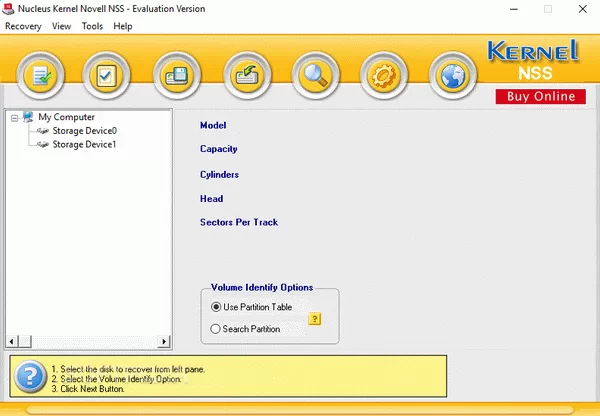
Task: Open the Tools menu
Action: tap(92, 26)
